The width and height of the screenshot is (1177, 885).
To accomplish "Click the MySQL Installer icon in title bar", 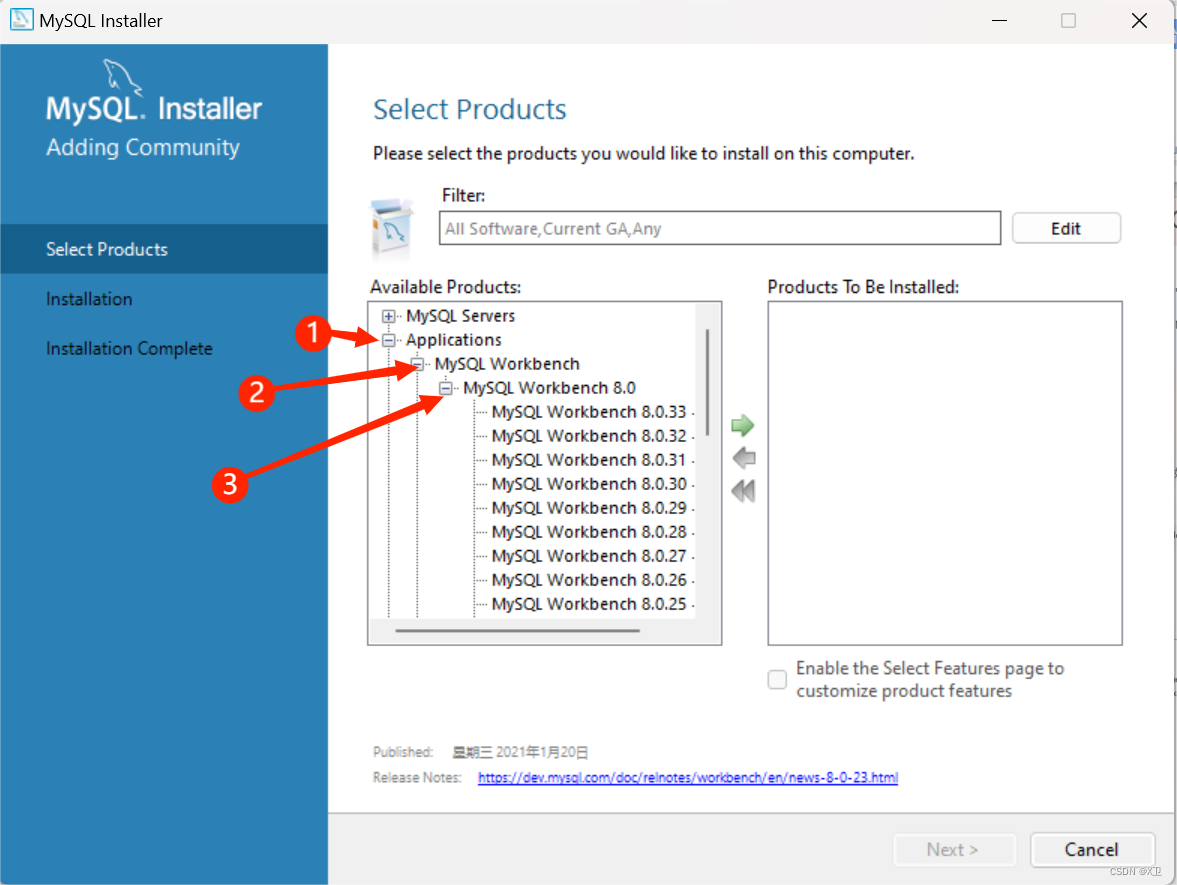I will pyautogui.click(x=20, y=19).
